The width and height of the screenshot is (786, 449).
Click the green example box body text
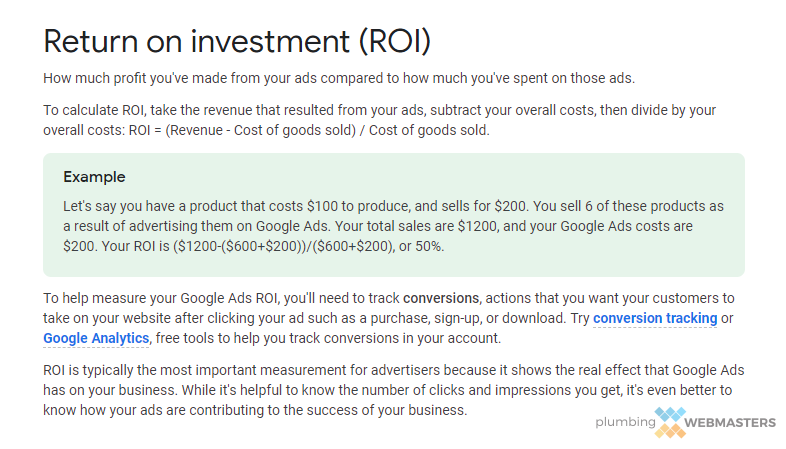coord(394,226)
